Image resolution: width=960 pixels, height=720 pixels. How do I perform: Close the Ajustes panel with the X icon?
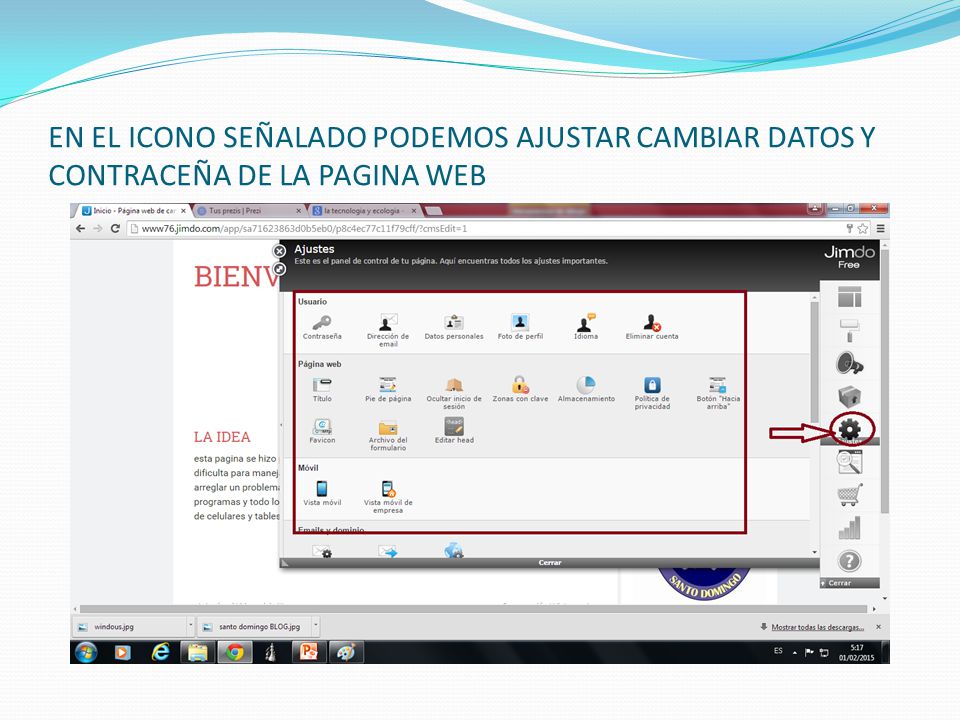279,251
